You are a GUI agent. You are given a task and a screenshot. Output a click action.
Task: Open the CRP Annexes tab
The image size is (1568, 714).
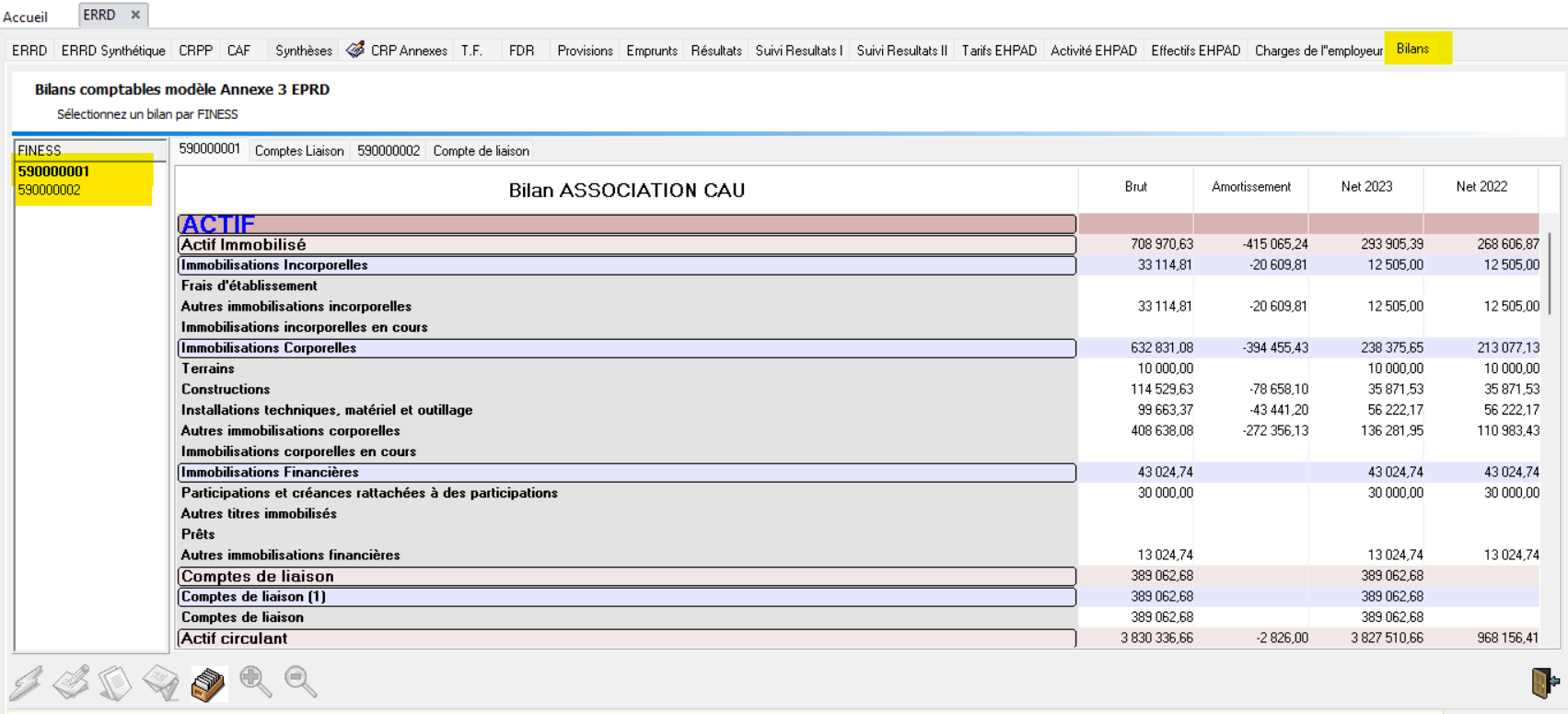click(x=409, y=51)
